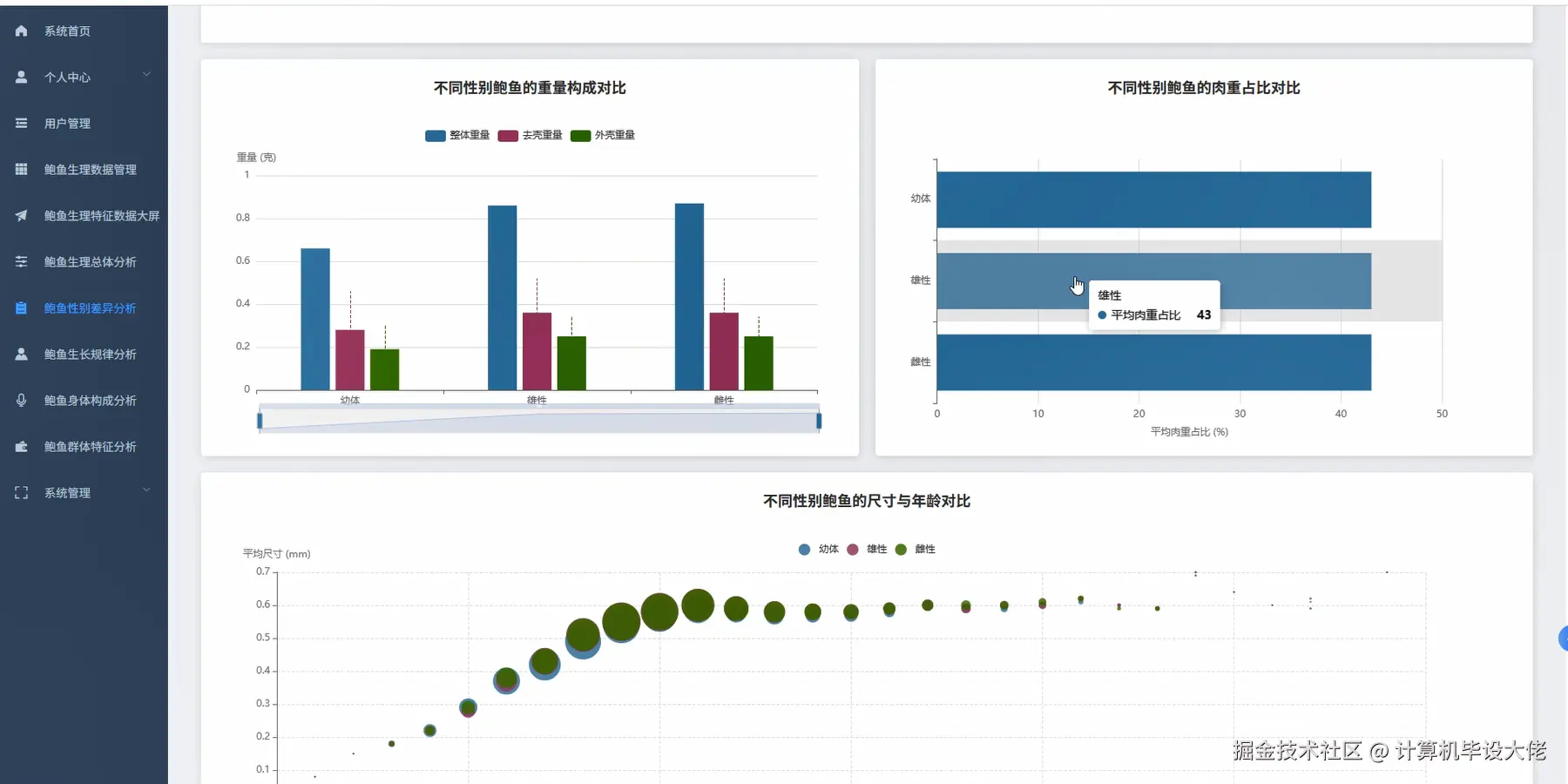Toggle the 去壳重量 legend series

pyautogui.click(x=530, y=136)
